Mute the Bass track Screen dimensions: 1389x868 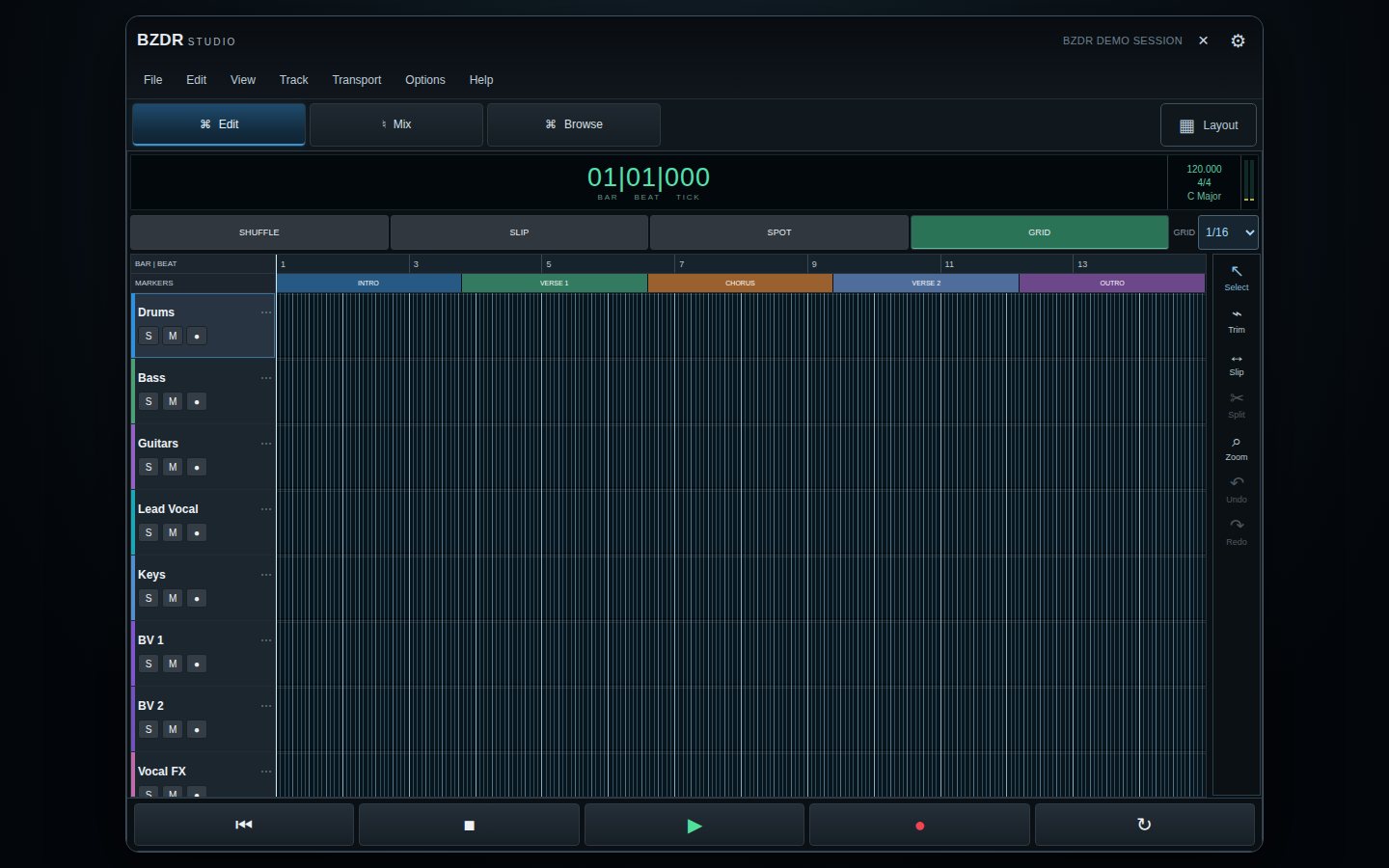pos(173,401)
